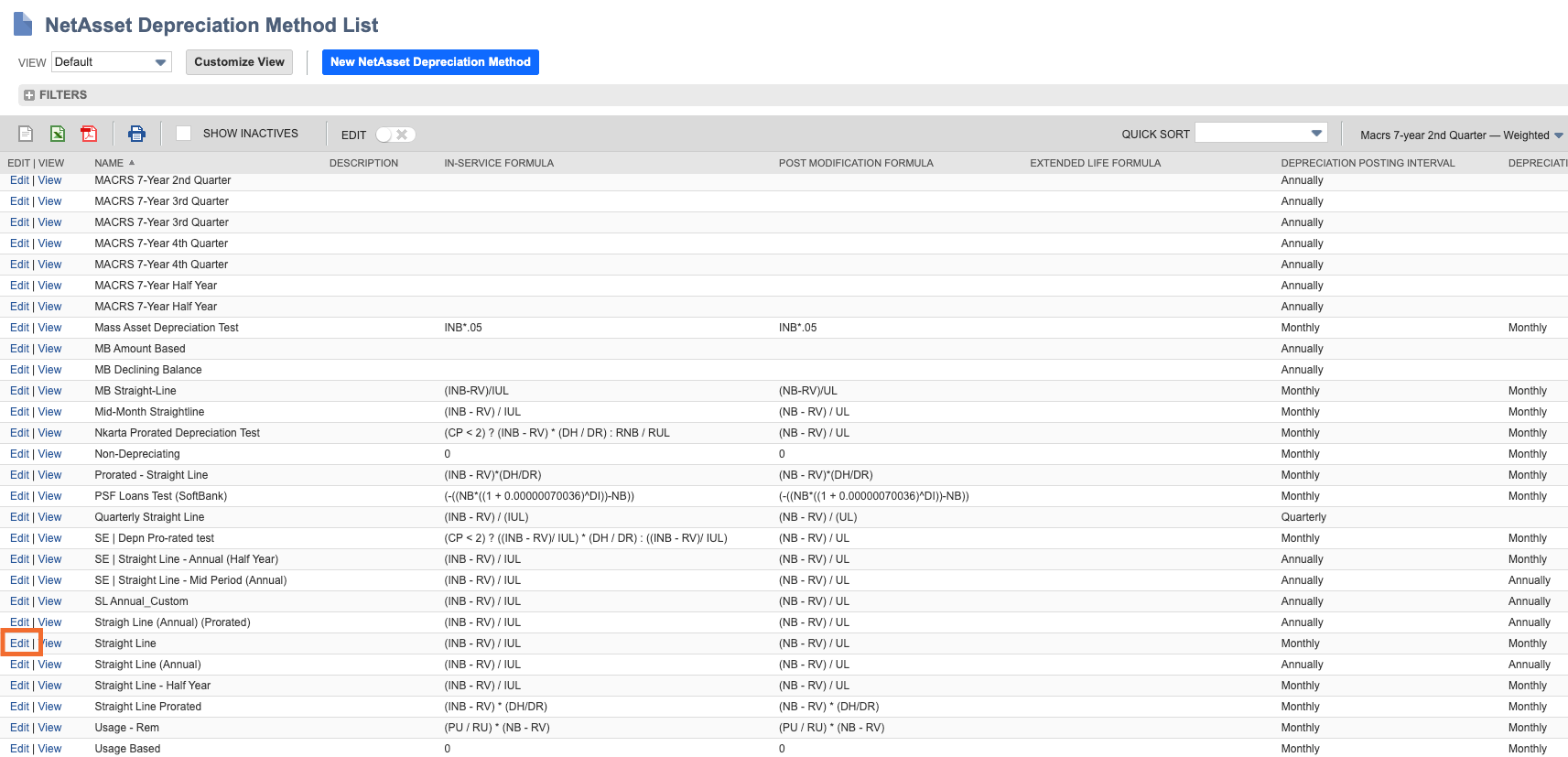Click Edit for MB Straight-Line row
1568x757 pixels.
[x=19, y=391]
